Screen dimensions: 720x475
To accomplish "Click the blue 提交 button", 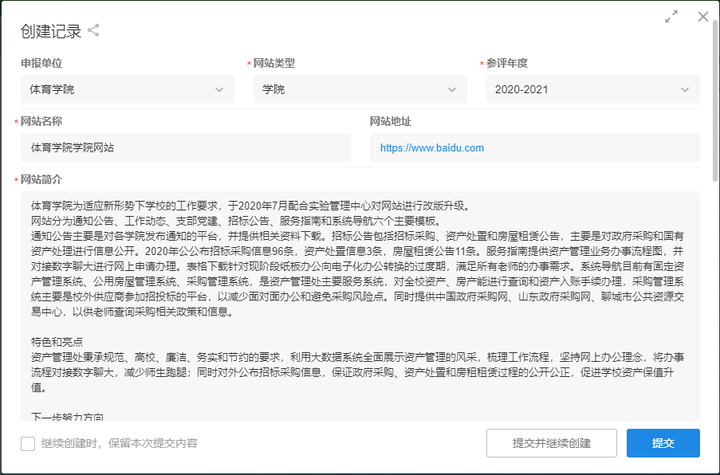I will pos(663,443).
